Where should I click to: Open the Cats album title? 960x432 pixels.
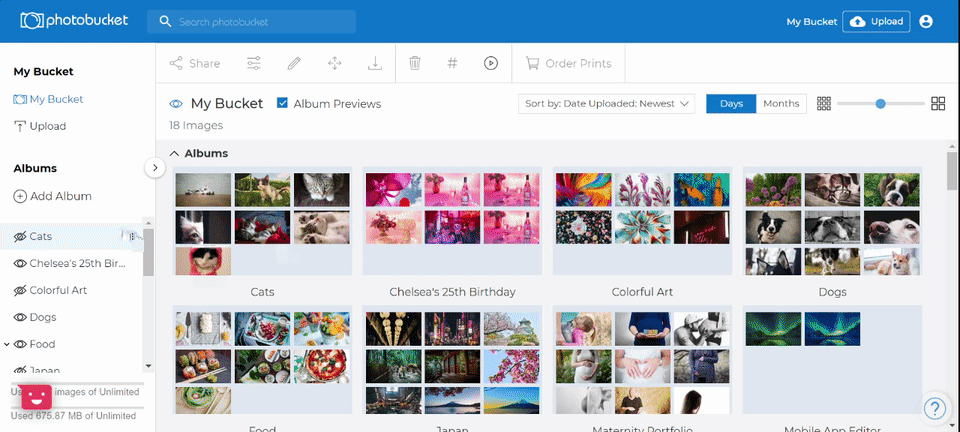pos(262,292)
